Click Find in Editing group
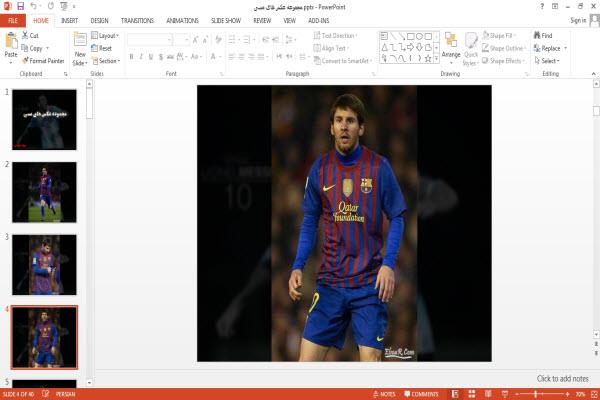 pyautogui.click(x=543, y=36)
